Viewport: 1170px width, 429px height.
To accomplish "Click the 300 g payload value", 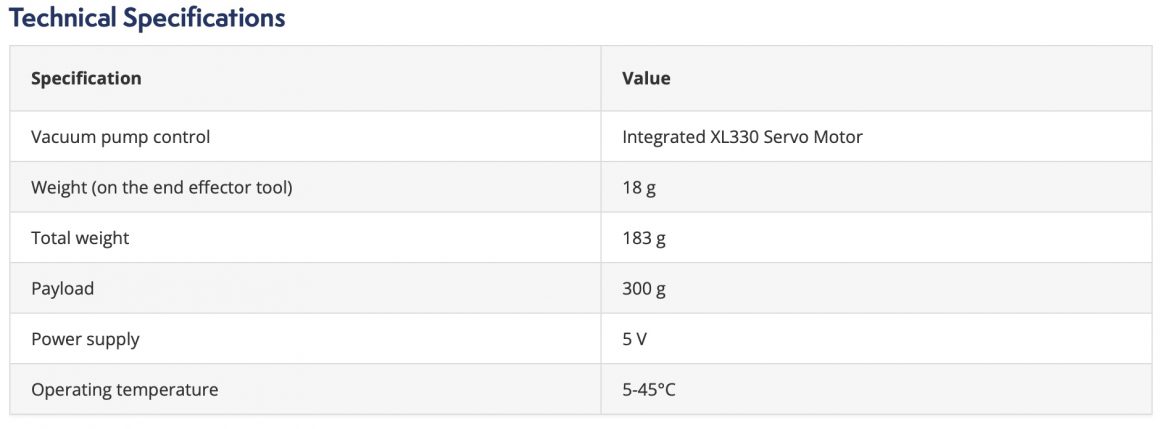I will tap(644, 288).
